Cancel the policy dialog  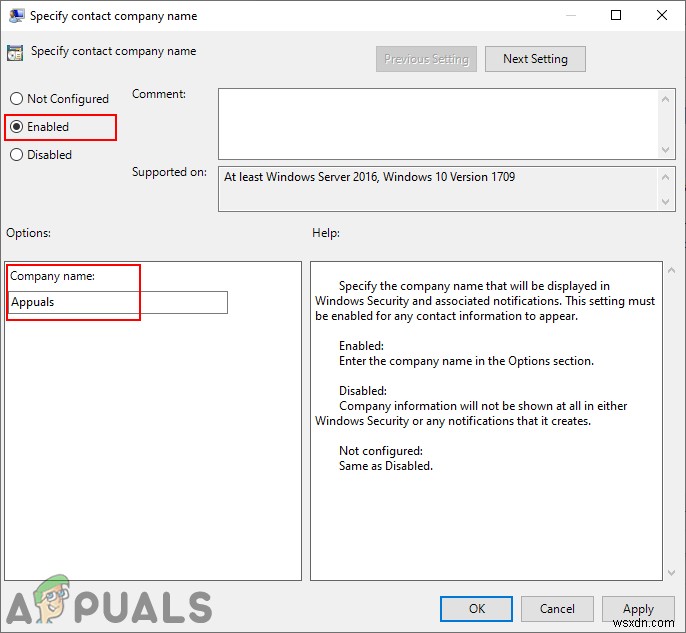tap(557, 609)
